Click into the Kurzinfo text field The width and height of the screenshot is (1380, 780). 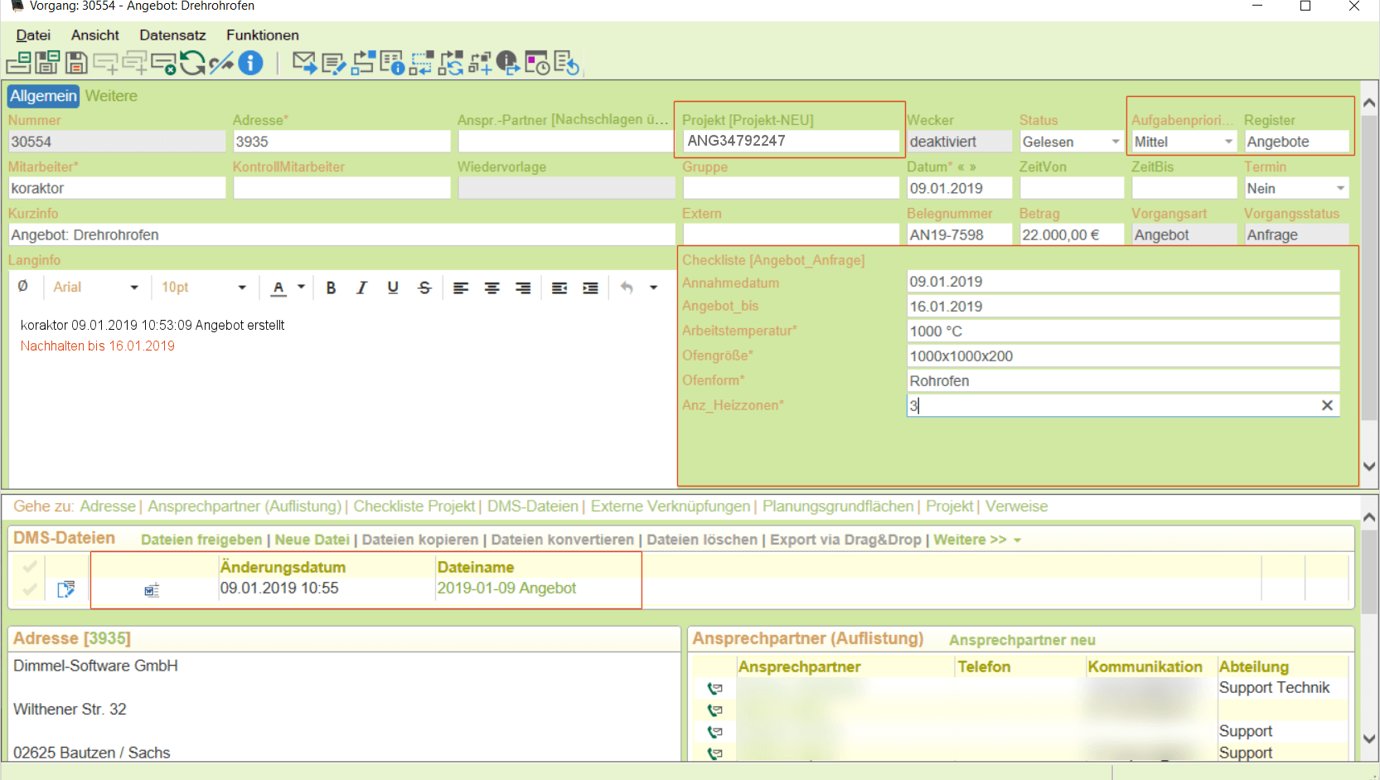click(x=340, y=235)
